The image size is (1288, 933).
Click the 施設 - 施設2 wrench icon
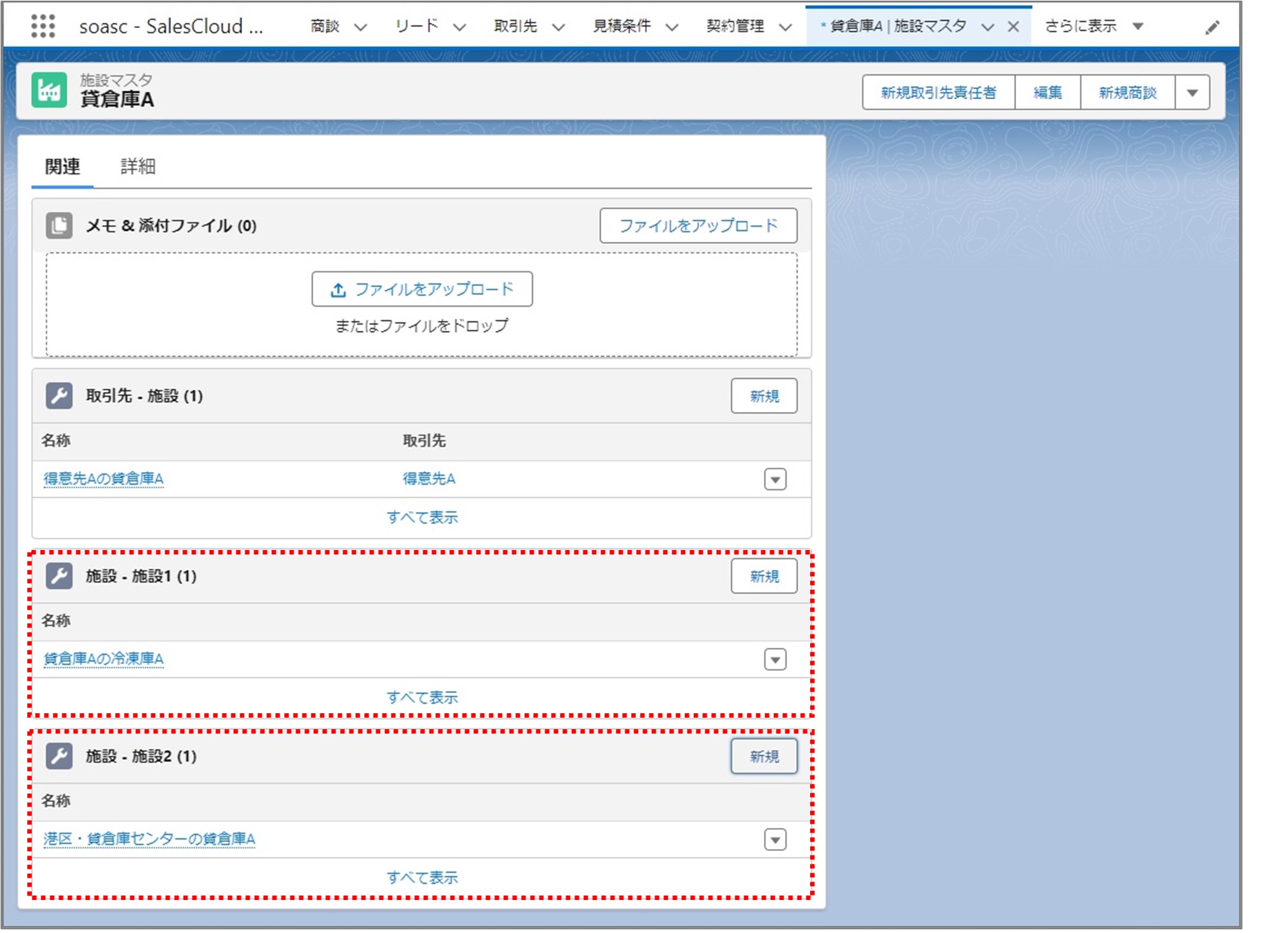(59, 756)
